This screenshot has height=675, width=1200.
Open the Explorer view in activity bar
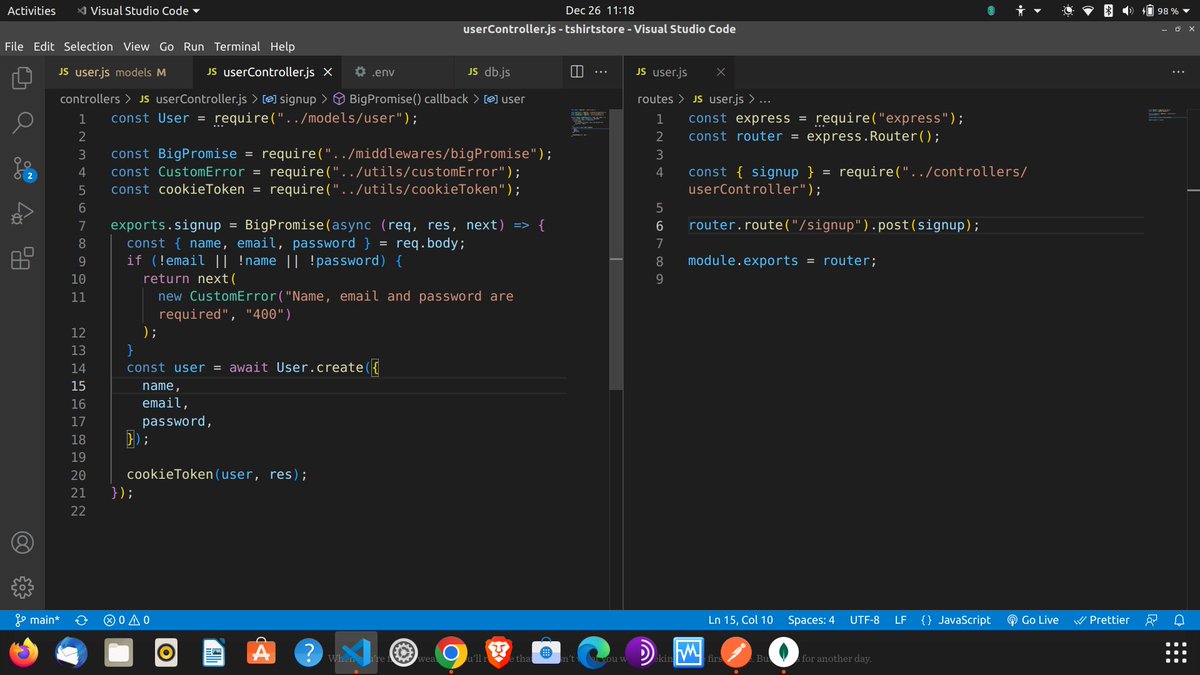tap(22, 77)
